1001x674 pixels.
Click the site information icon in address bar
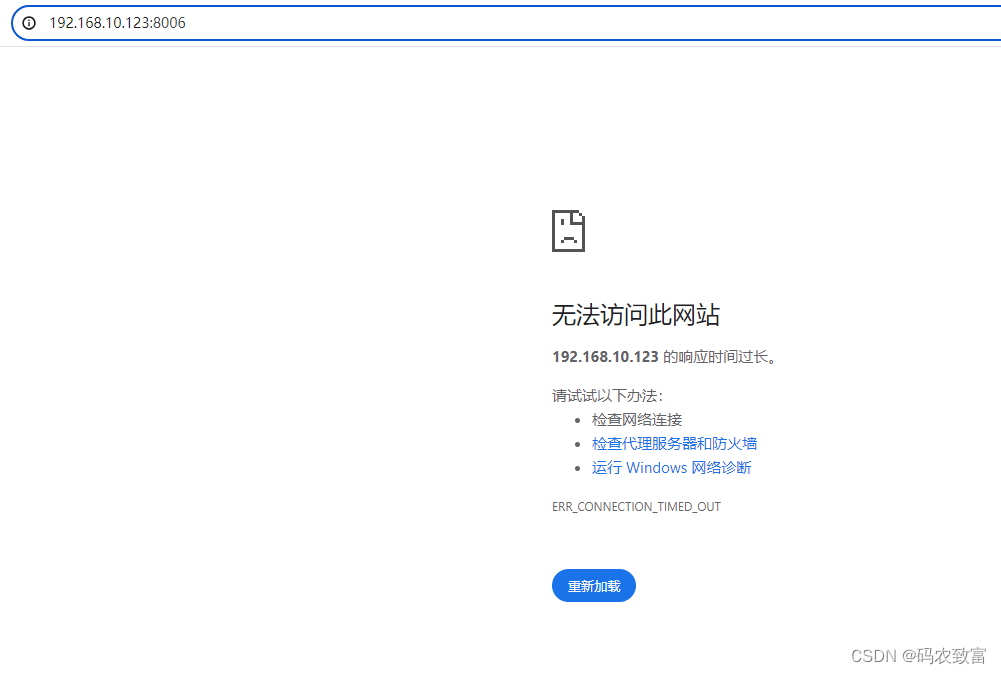tap(29, 23)
